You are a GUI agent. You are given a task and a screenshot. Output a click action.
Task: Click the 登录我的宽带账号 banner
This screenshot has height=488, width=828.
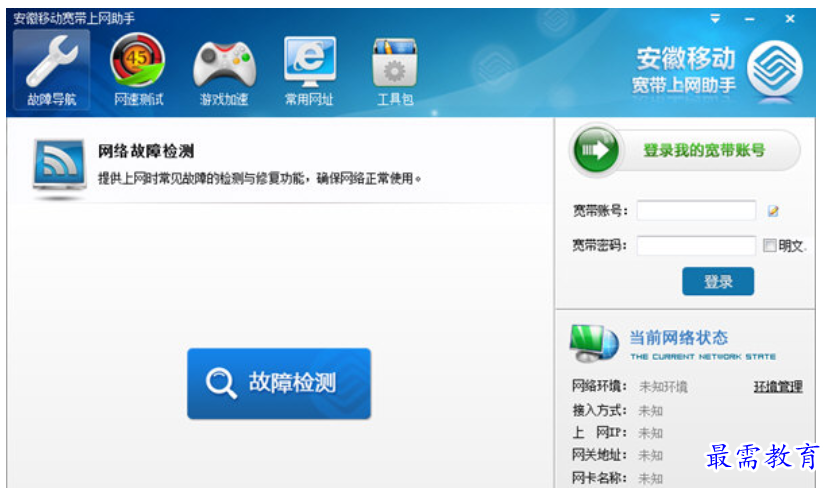tap(685, 151)
